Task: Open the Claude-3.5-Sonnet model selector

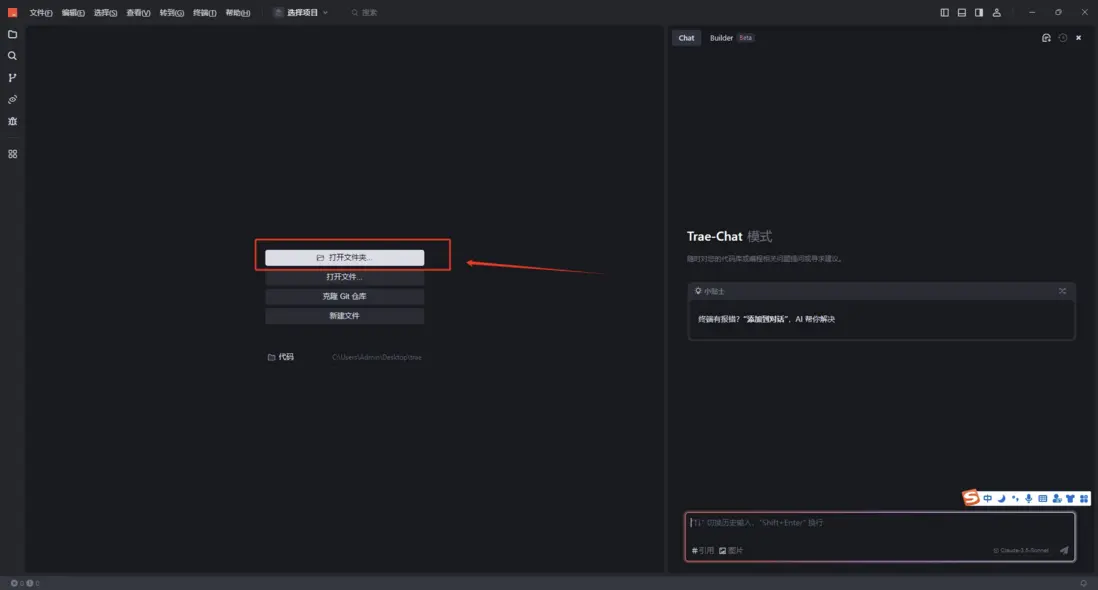Action: pos(1021,551)
